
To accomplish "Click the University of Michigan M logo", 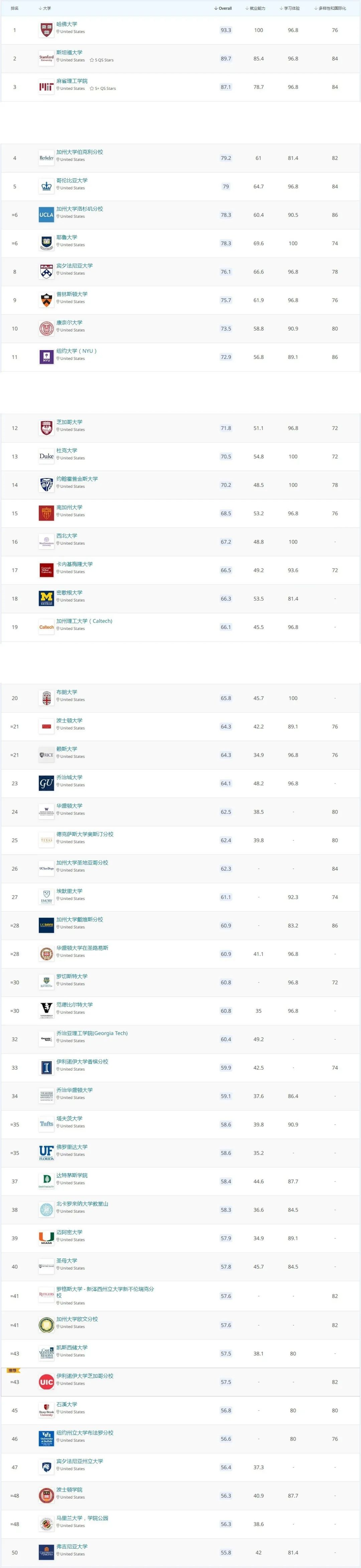I will coord(46,598).
